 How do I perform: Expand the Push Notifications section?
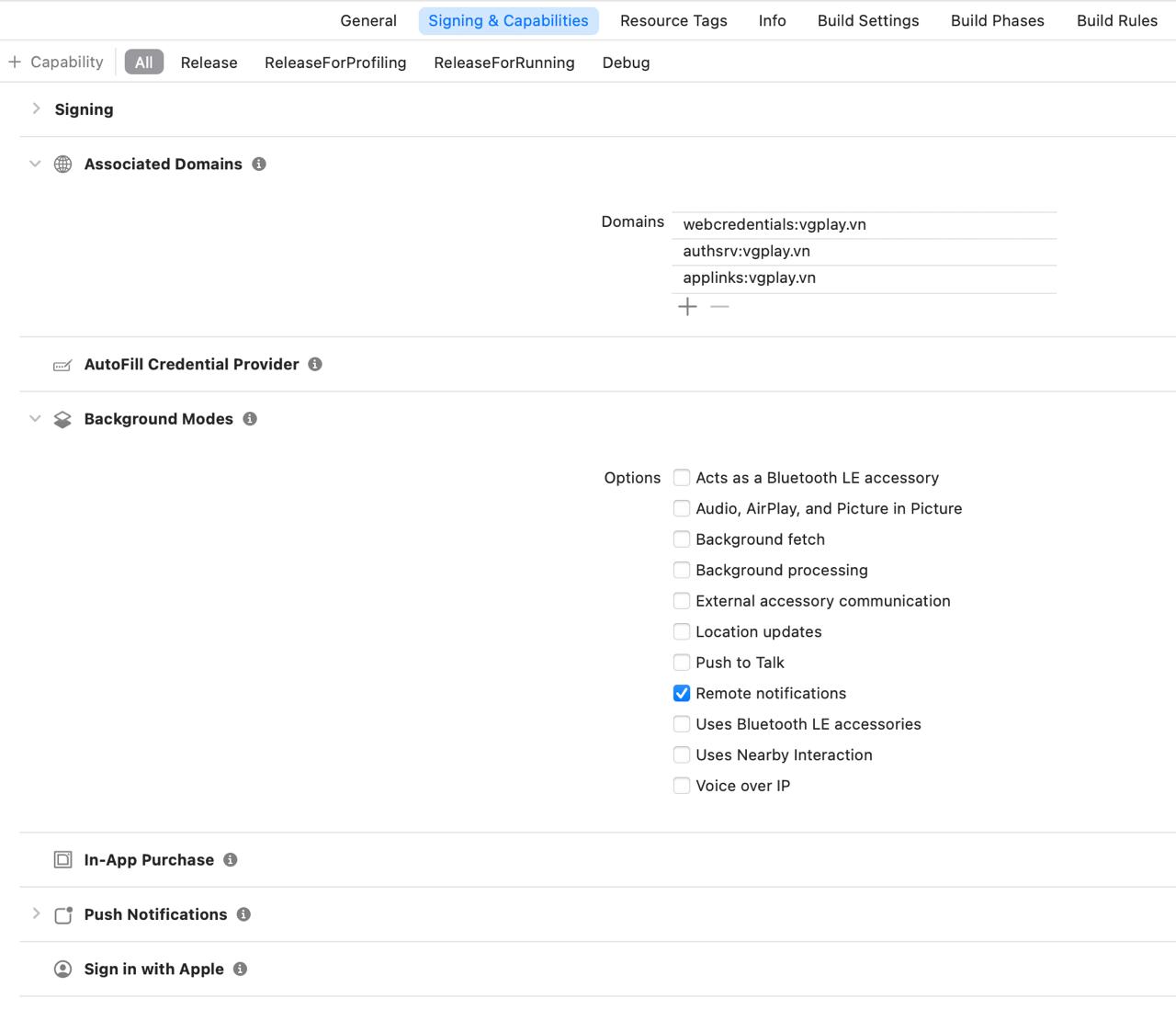click(36, 914)
